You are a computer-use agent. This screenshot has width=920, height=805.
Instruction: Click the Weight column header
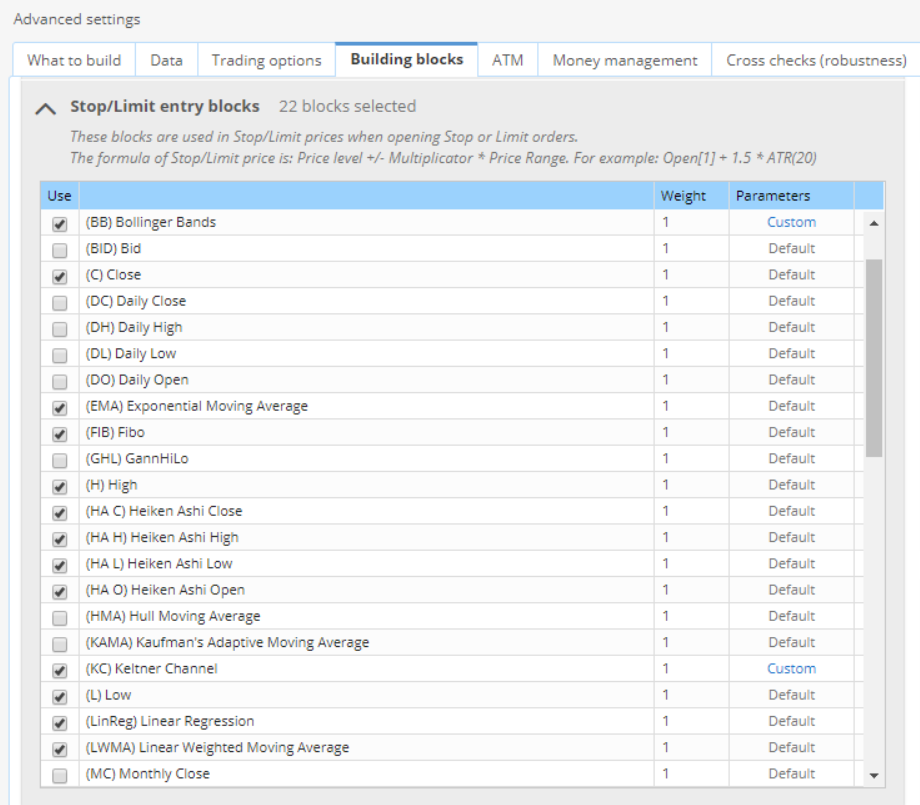click(691, 196)
